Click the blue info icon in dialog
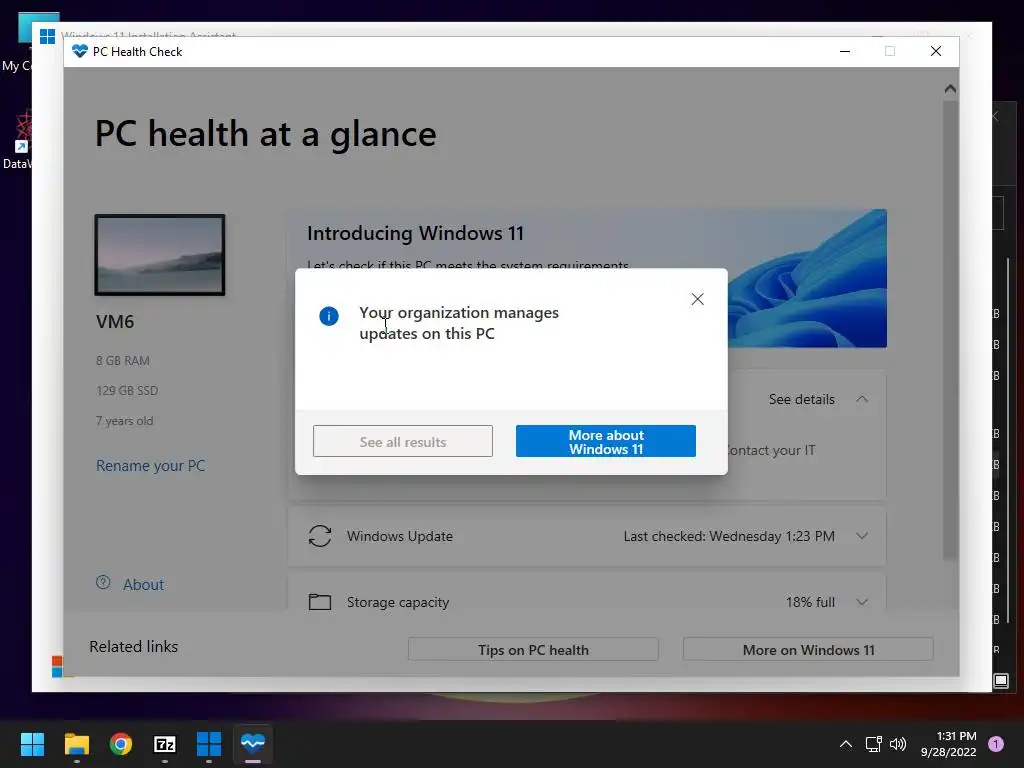Screen dimensions: 1024x768 tap(328, 316)
